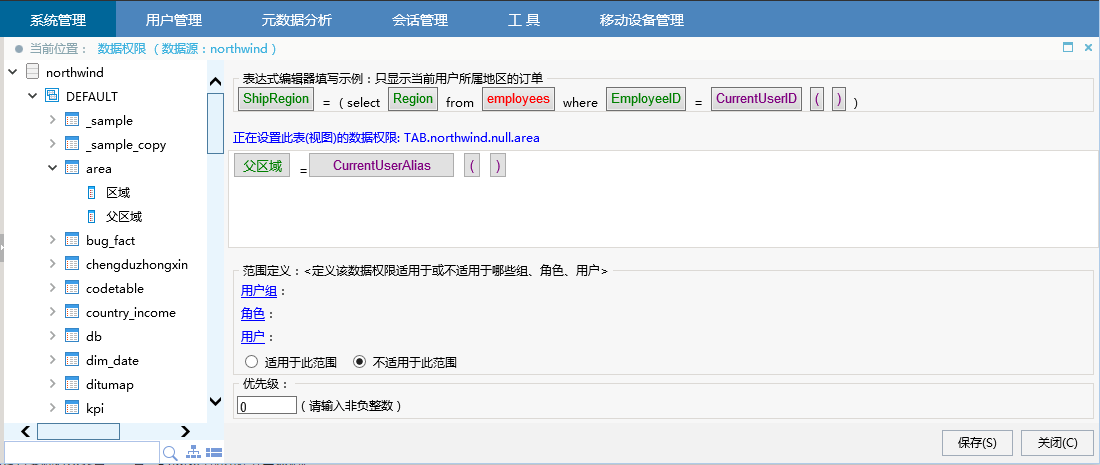
Task: Click the db table icon
Action: 72,337
